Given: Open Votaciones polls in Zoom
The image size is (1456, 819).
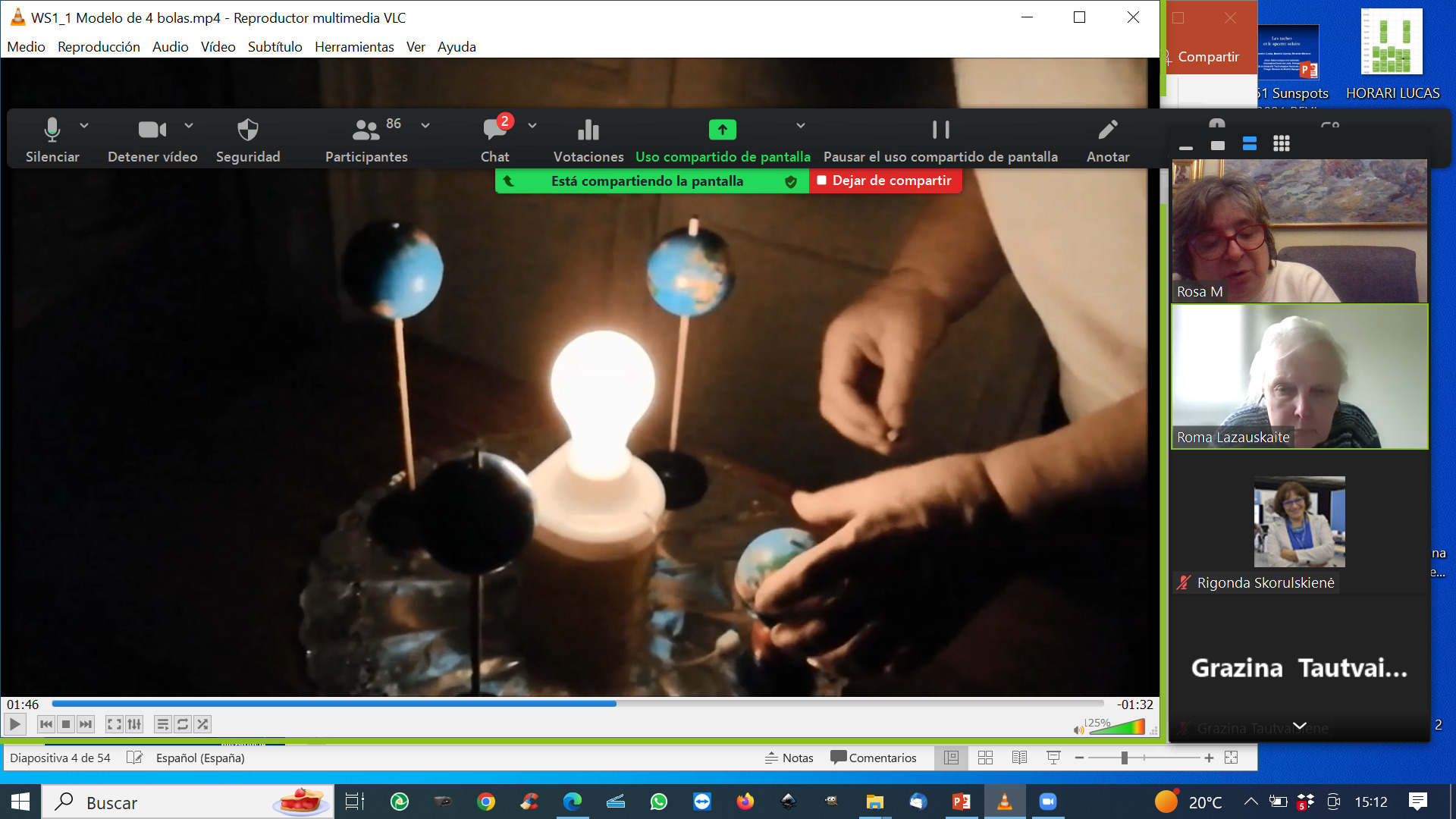Looking at the screenshot, I should coord(588,140).
